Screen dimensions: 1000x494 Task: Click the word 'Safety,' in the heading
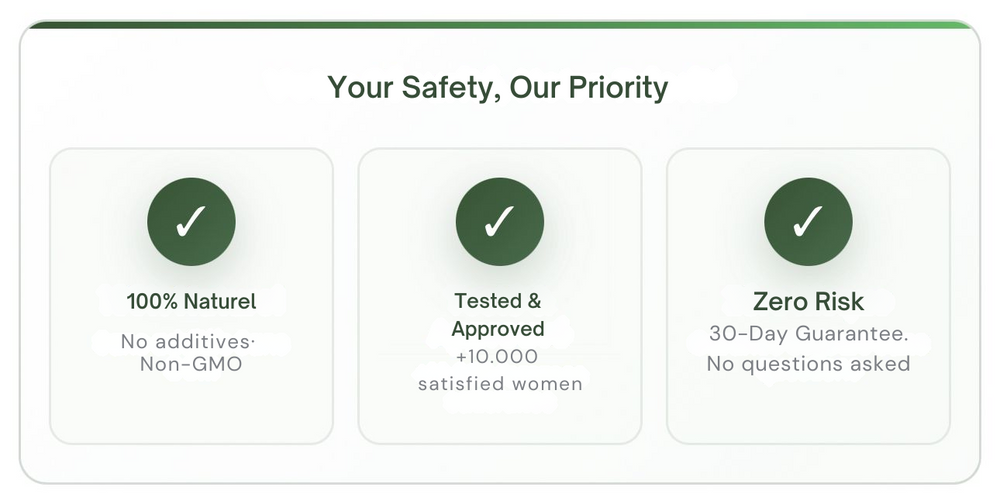450,87
